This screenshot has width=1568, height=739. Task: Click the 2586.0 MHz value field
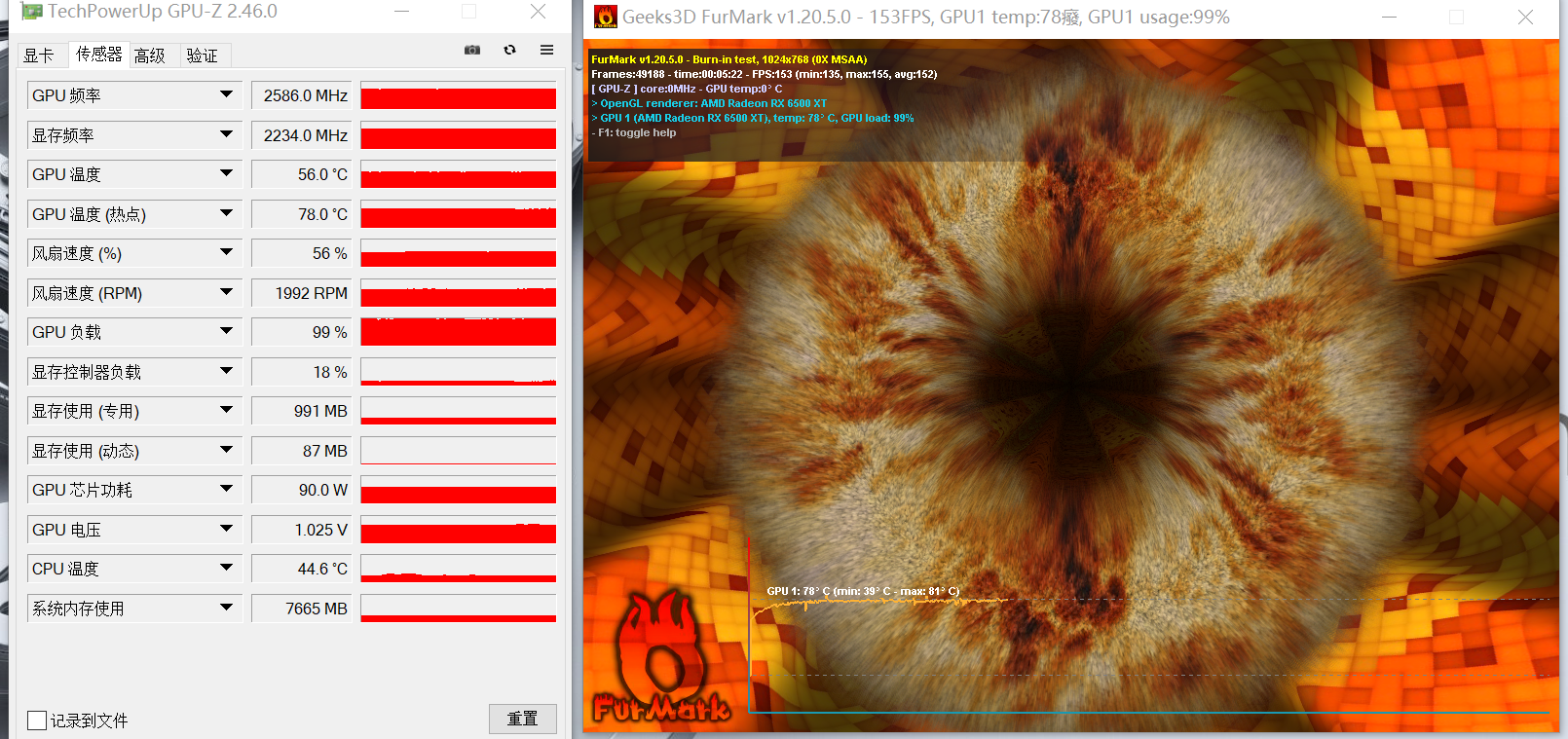[x=302, y=95]
